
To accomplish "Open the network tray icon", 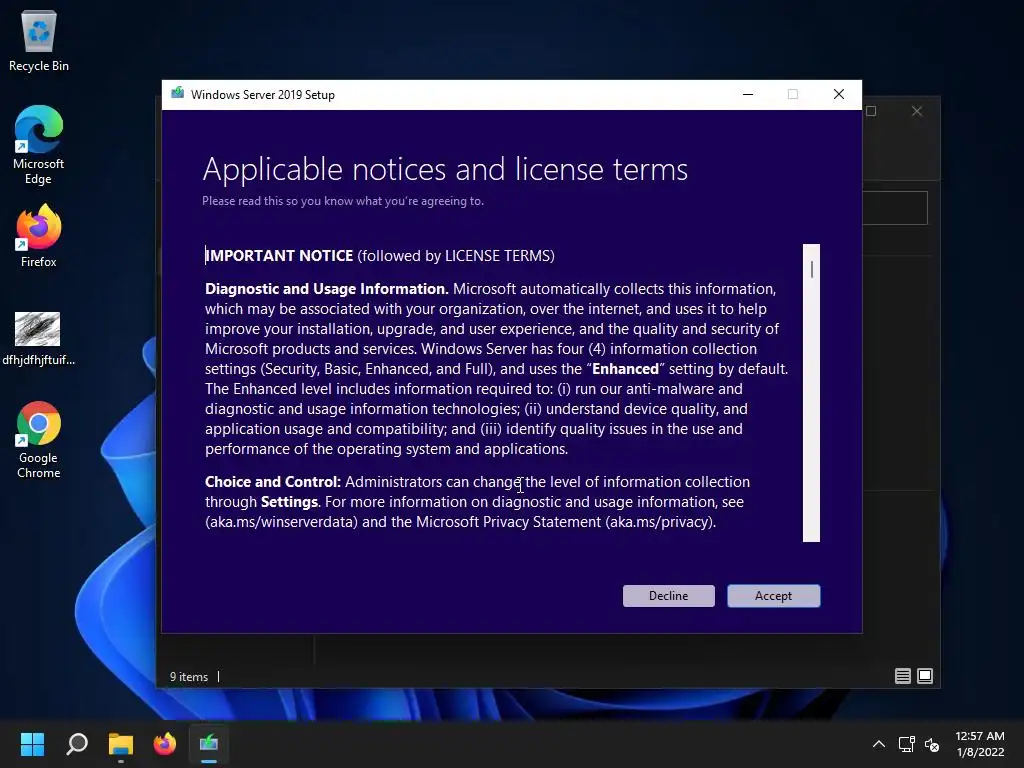I will tap(906, 744).
